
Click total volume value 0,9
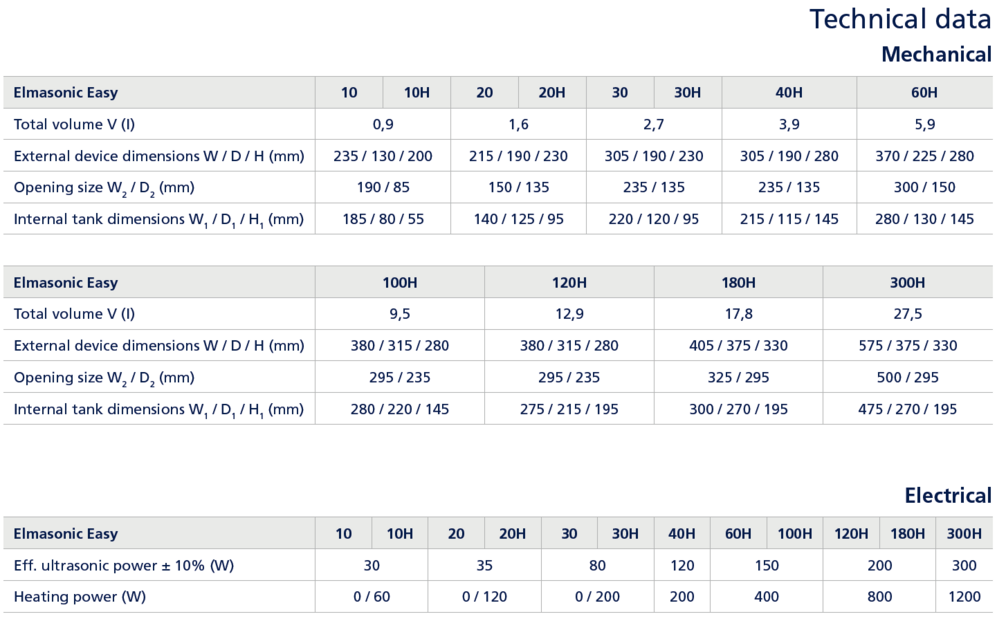383,125
